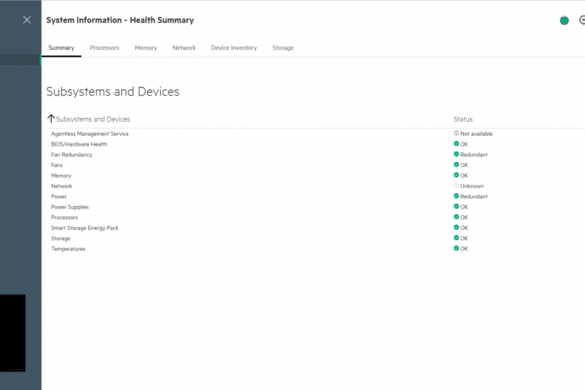Open the Fans subsystem link
Image resolution: width=585 pixels, height=390 pixels.
pos(57,165)
